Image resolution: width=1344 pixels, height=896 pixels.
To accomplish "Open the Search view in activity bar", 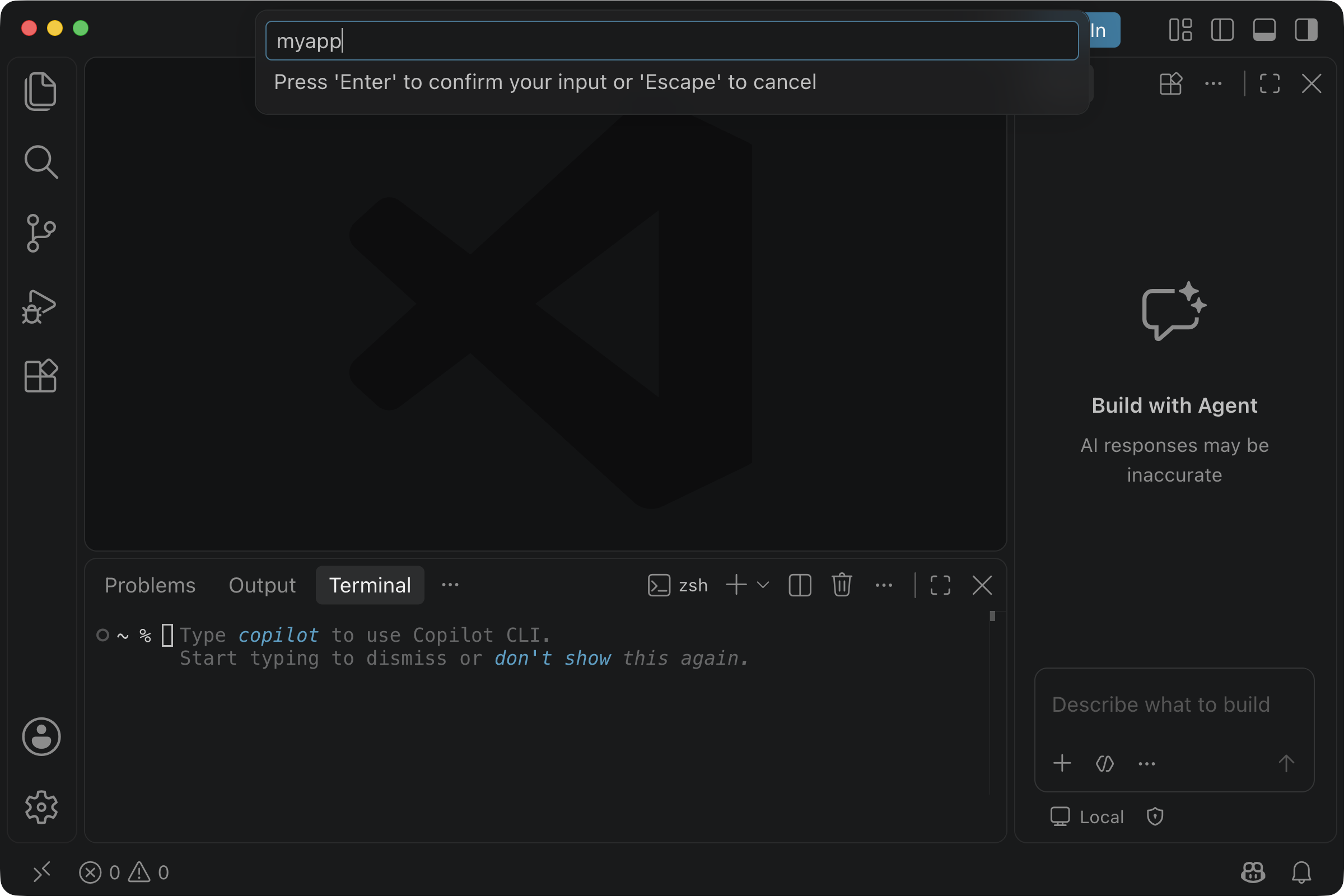I will [41, 162].
